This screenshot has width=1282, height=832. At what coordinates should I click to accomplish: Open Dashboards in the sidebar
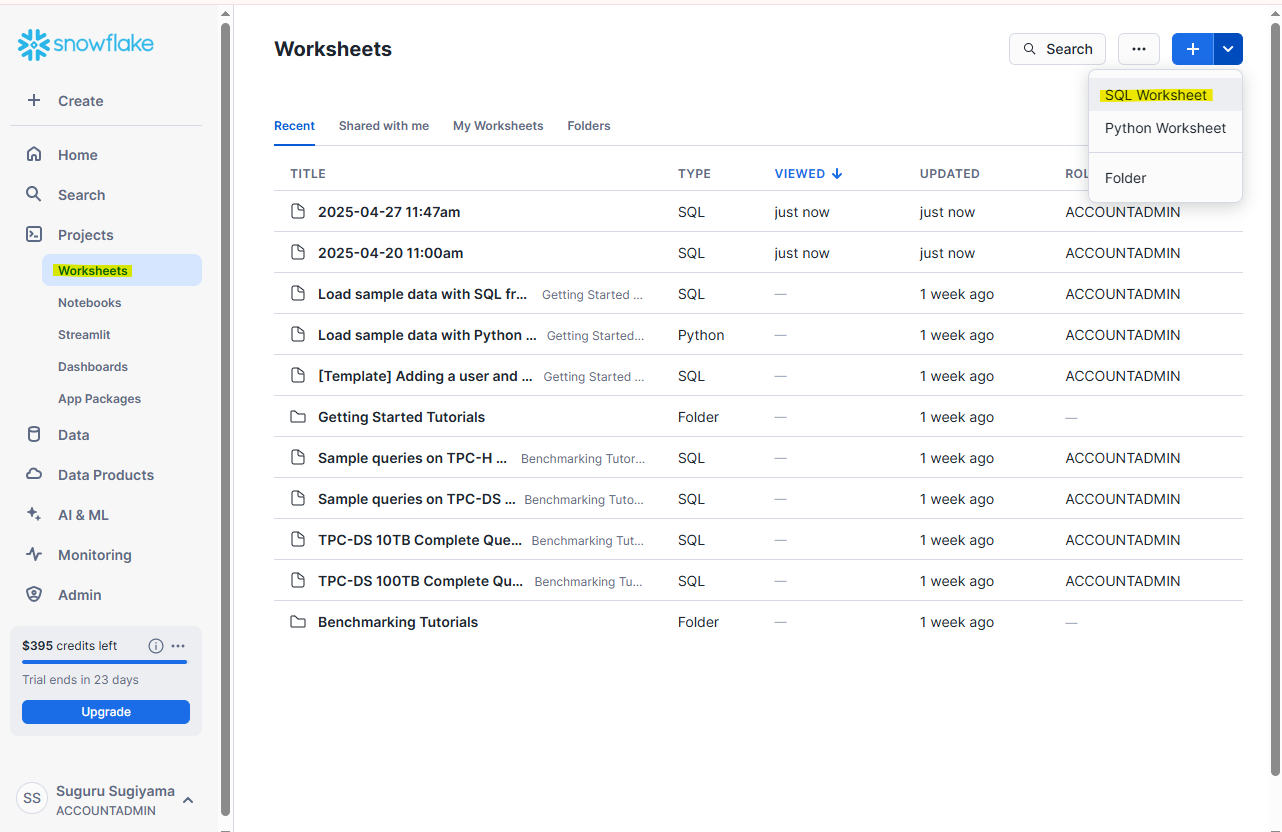pyautogui.click(x=93, y=366)
